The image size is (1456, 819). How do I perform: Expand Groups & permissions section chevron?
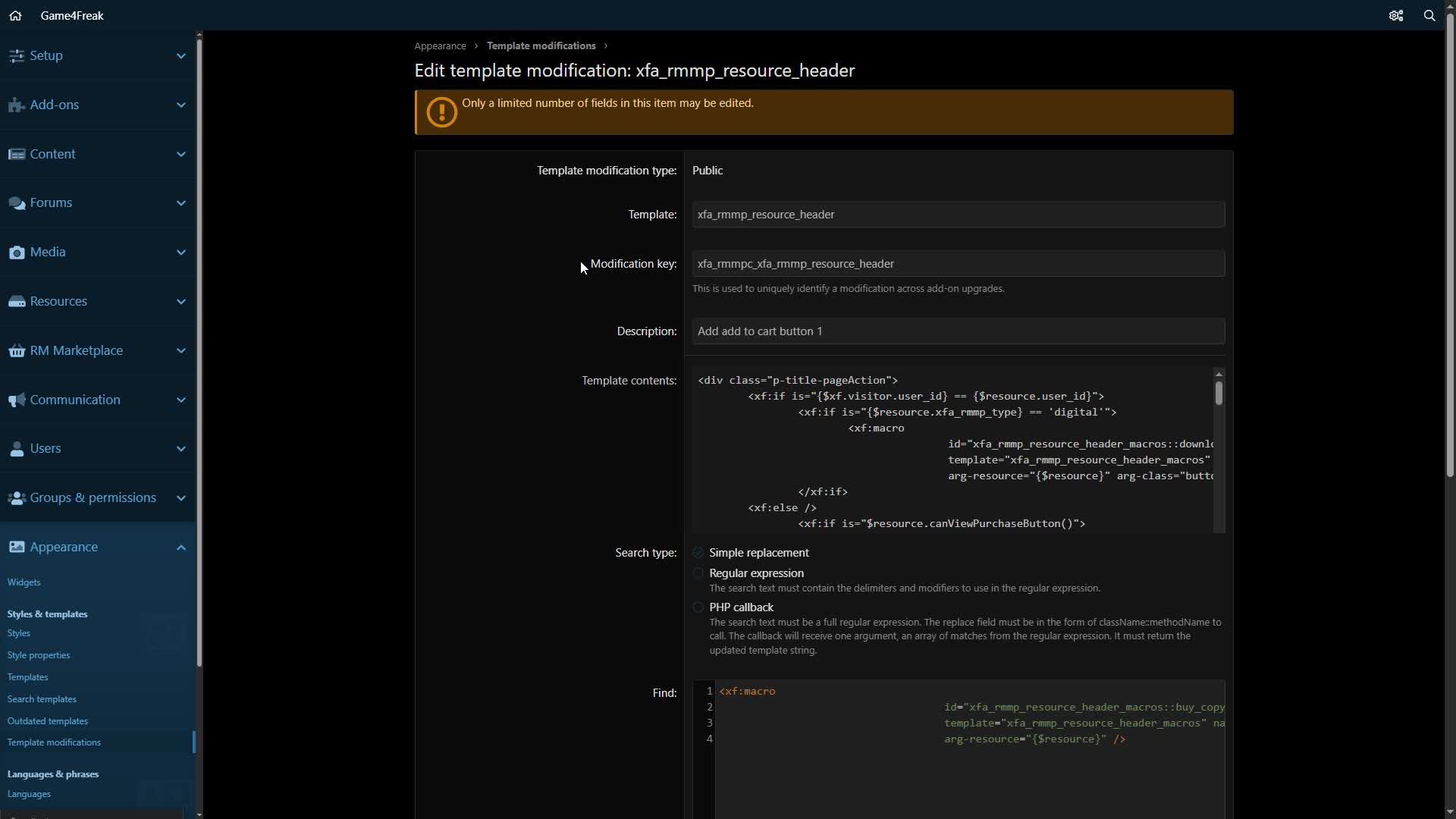click(180, 497)
